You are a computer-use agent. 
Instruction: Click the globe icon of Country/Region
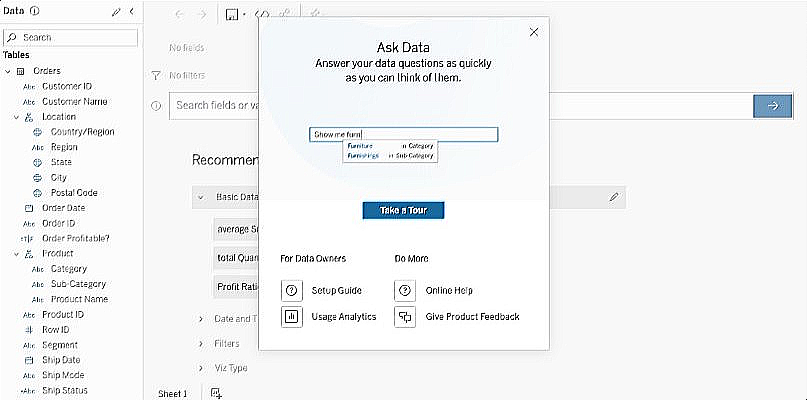pyautogui.click(x=37, y=132)
